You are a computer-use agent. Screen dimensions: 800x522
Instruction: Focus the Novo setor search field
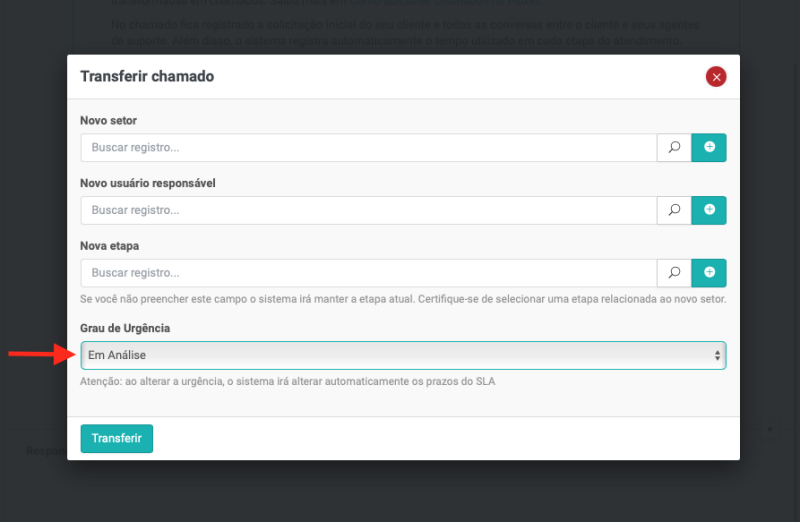(368, 148)
